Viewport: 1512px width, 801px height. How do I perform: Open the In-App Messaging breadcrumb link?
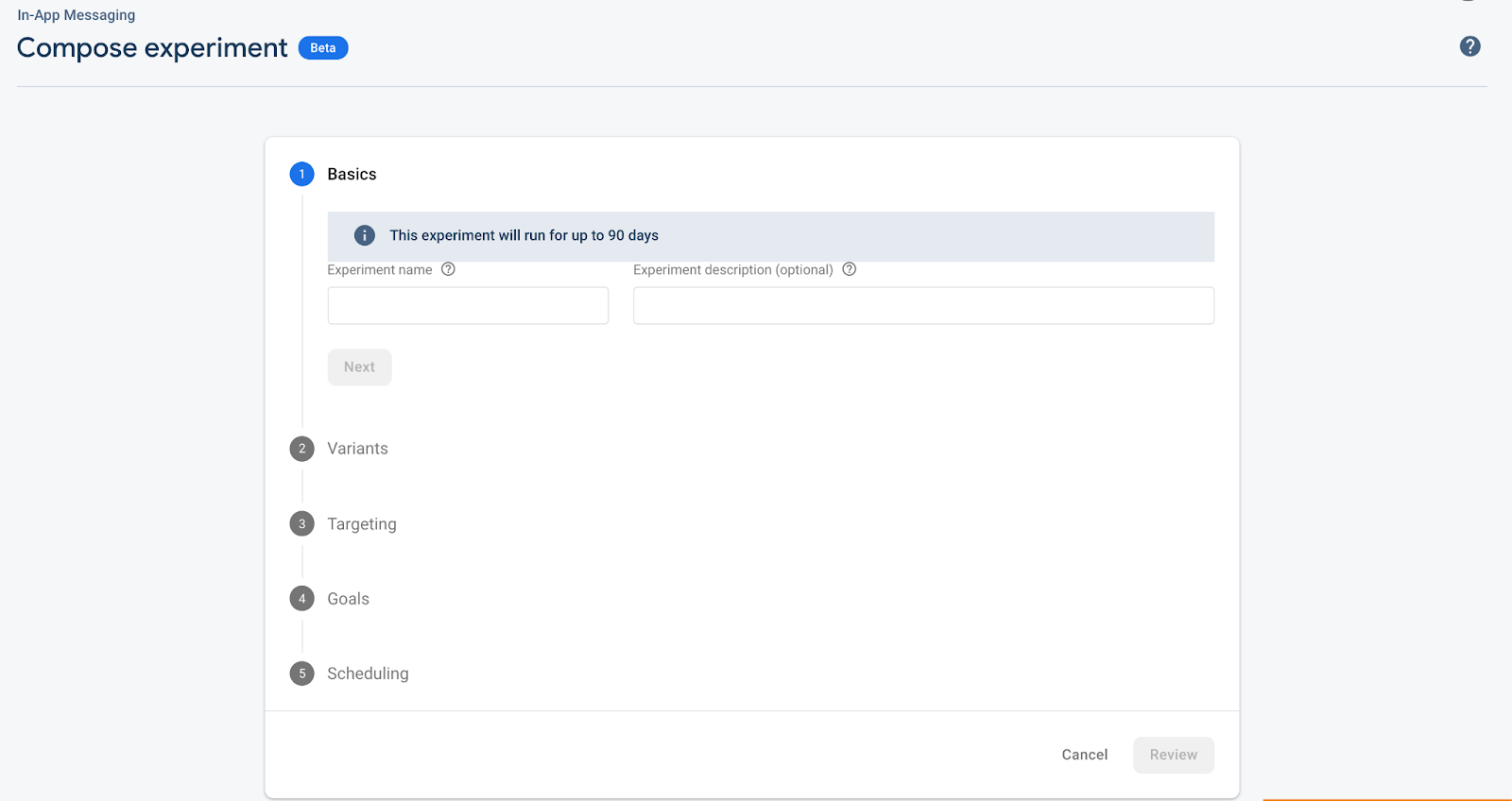77,15
